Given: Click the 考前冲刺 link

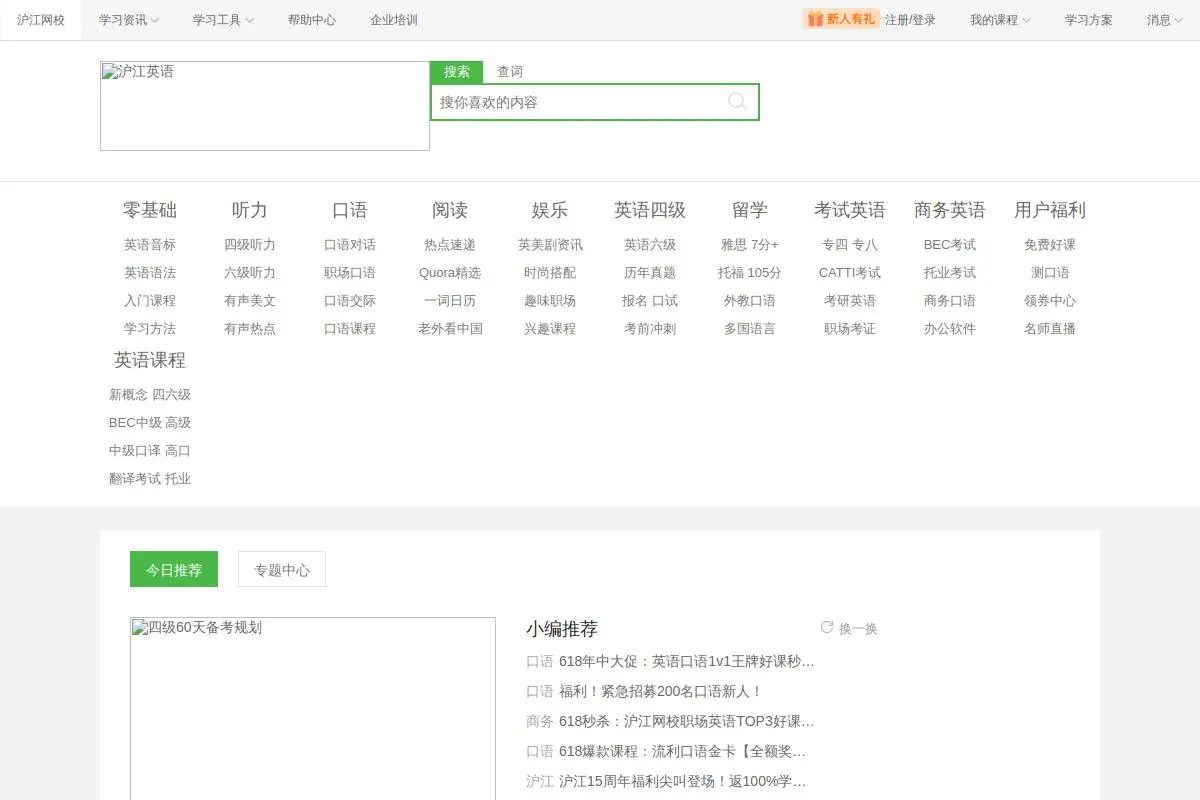Looking at the screenshot, I should click(650, 329).
